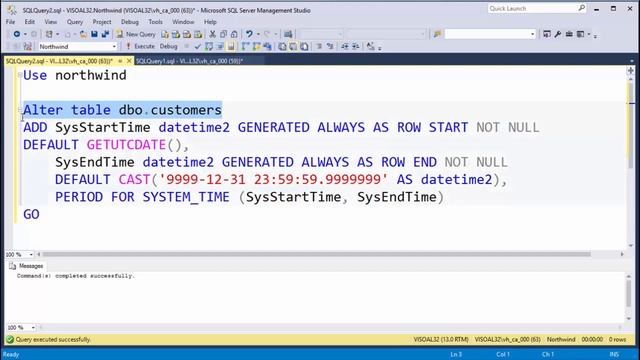Viewport: 640px width, 360px height.
Task: Toggle Include Client Statistics
Action: point(267,47)
